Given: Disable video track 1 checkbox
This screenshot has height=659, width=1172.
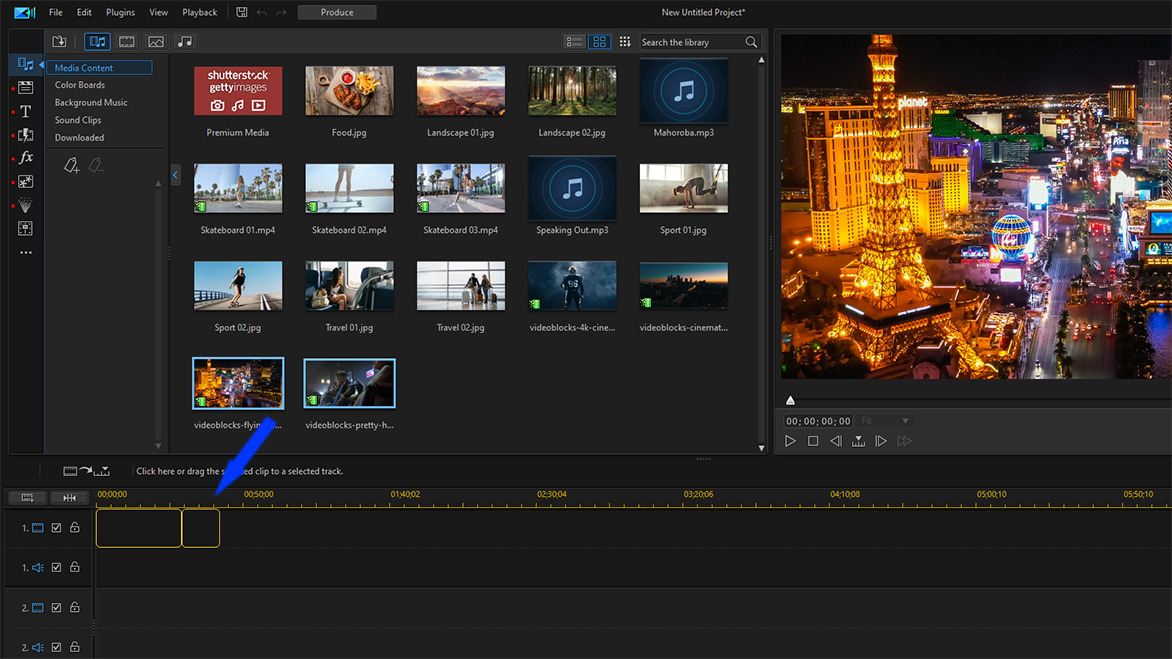Looking at the screenshot, I should pos(56,527).
